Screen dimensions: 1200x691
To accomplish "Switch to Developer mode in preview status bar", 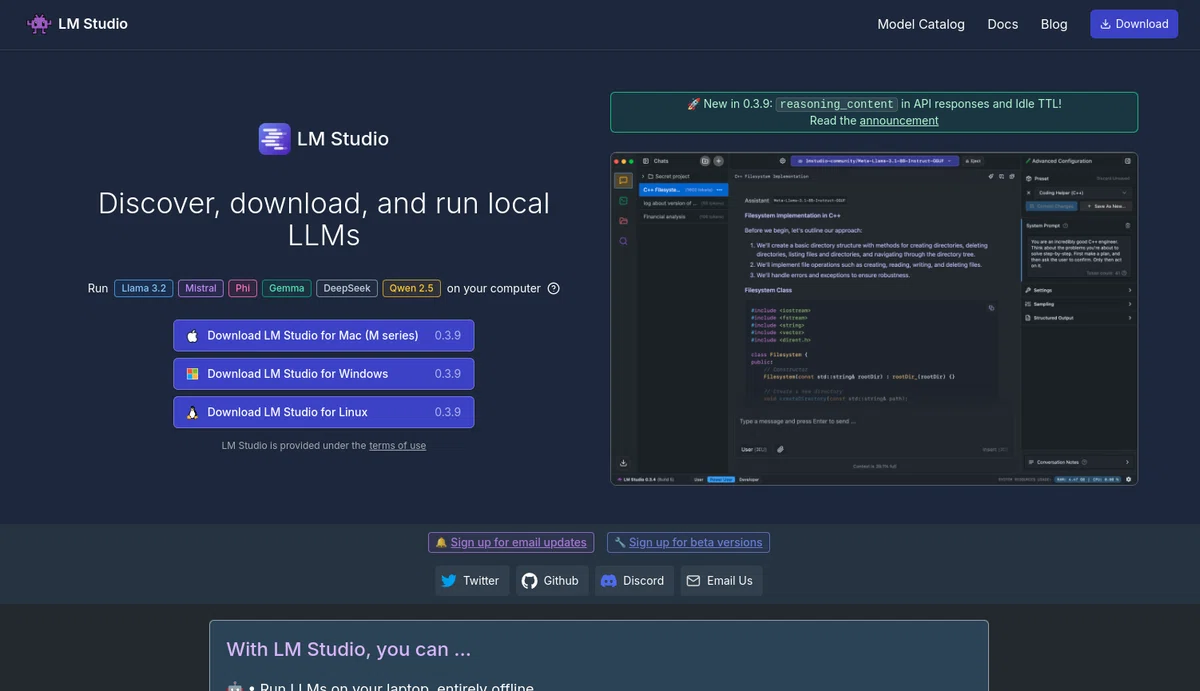I will click(x=749, y=480).
